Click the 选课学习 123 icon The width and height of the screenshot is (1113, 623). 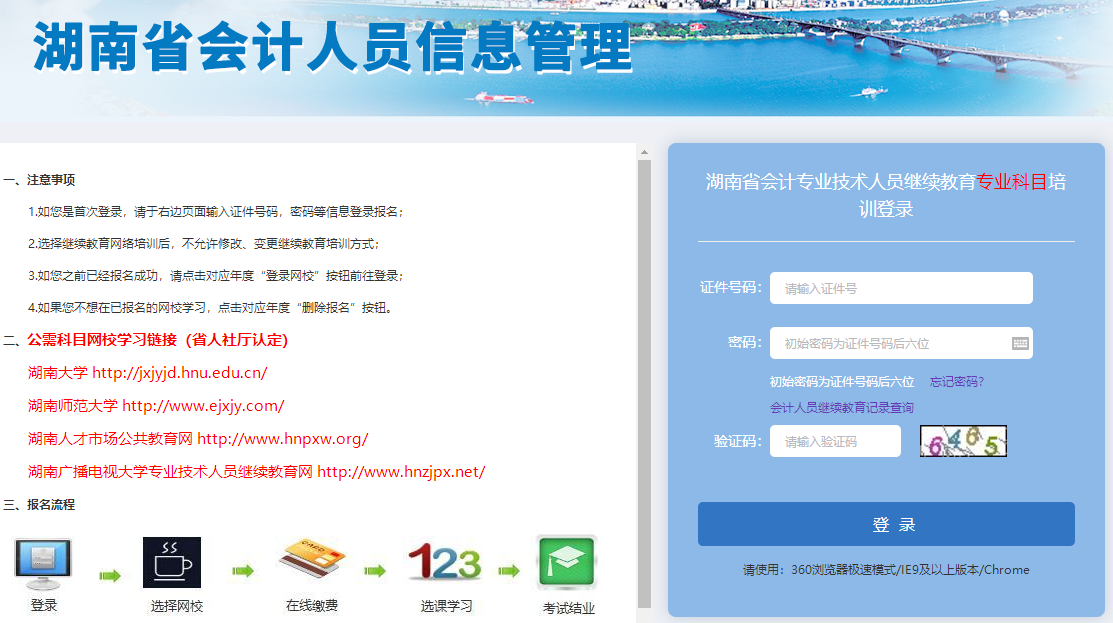click(x=444, y=562)
